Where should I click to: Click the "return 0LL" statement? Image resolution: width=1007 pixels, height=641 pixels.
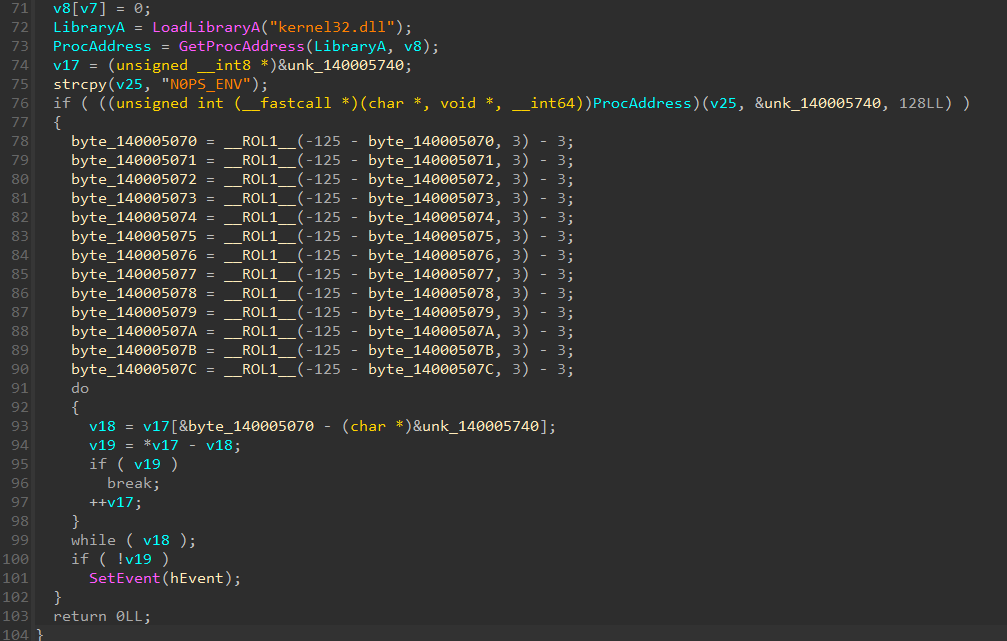102,616
